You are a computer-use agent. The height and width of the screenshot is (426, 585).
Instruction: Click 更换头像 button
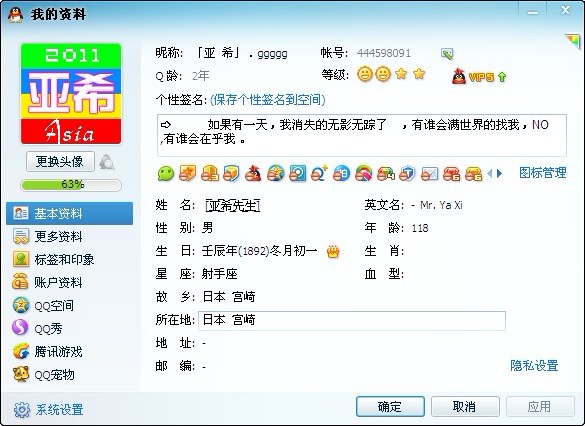[60, 162]
